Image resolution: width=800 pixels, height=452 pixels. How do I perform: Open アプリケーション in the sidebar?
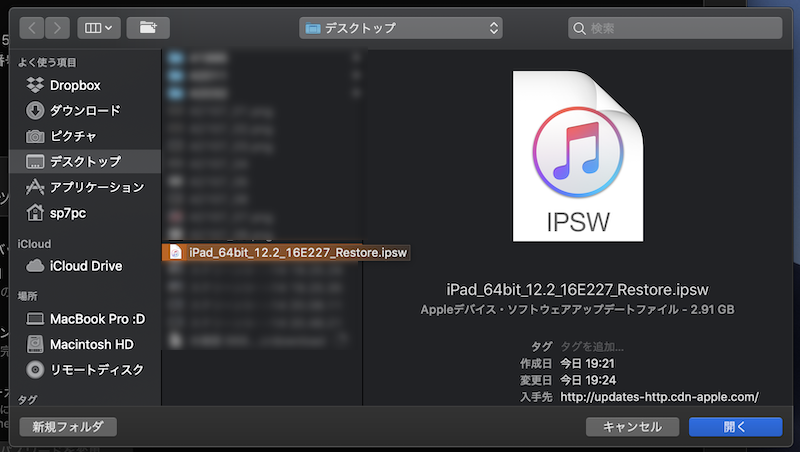point(97,187)
